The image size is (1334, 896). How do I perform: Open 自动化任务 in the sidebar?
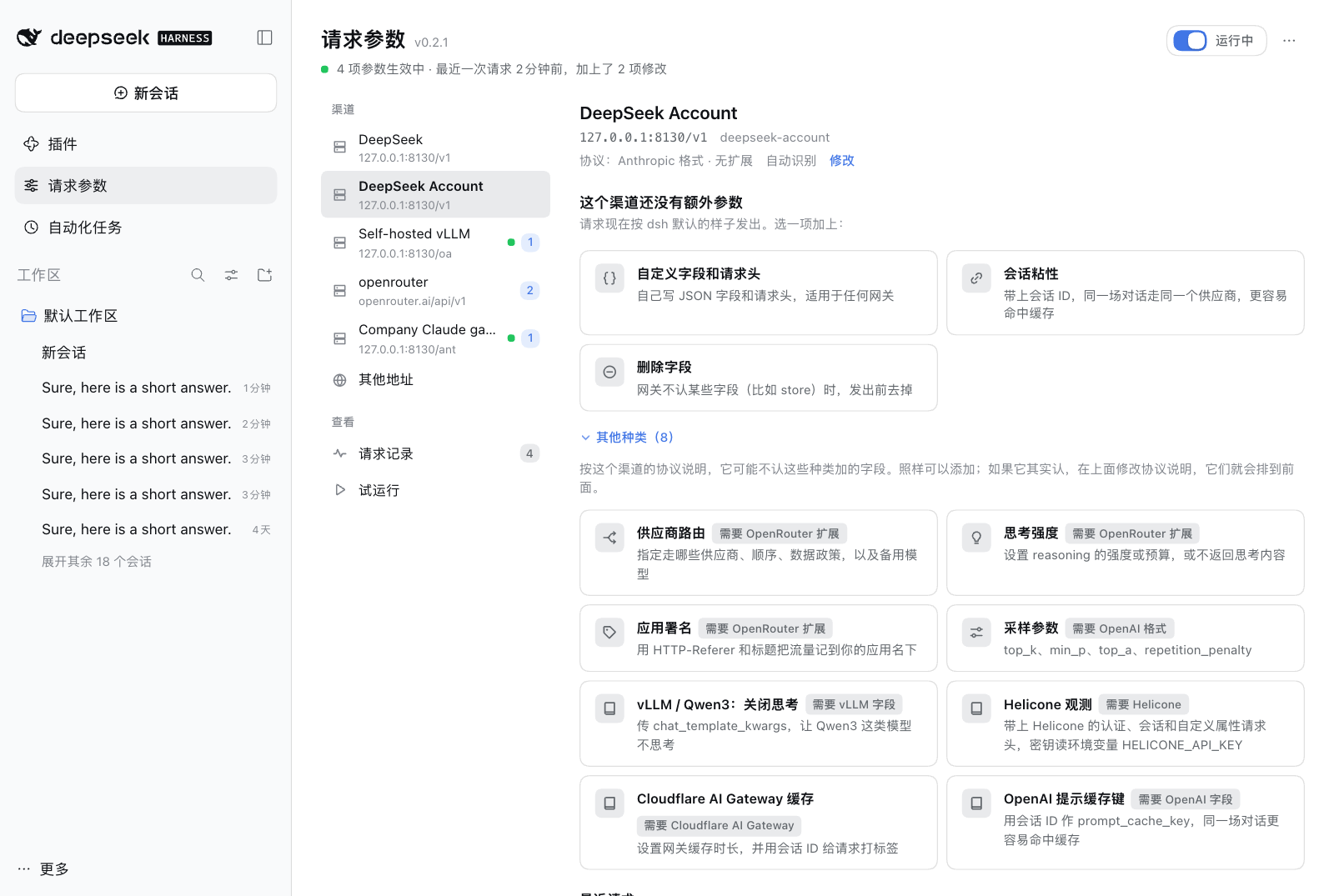(146, 228)
